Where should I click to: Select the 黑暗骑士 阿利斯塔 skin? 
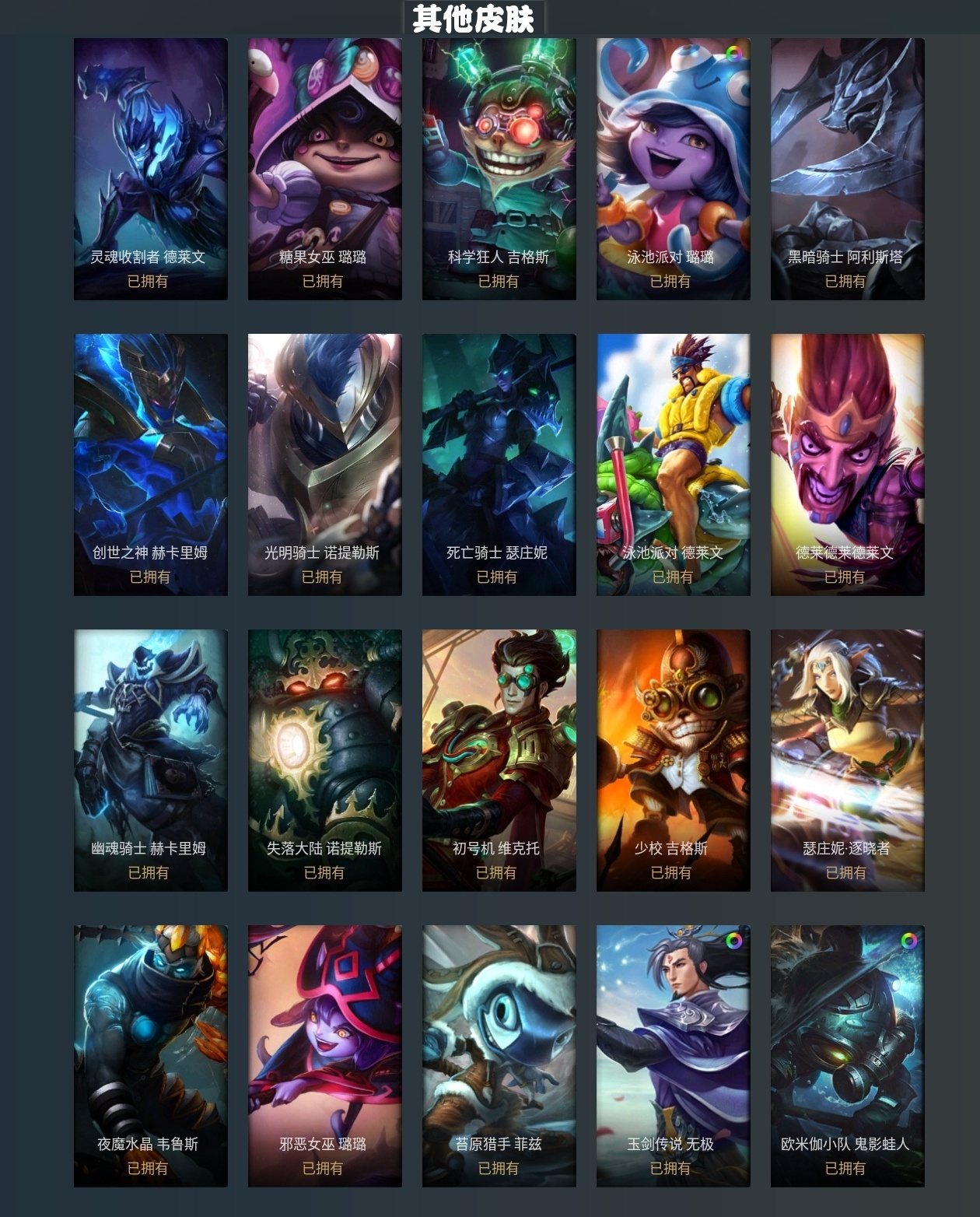[848, 169]
